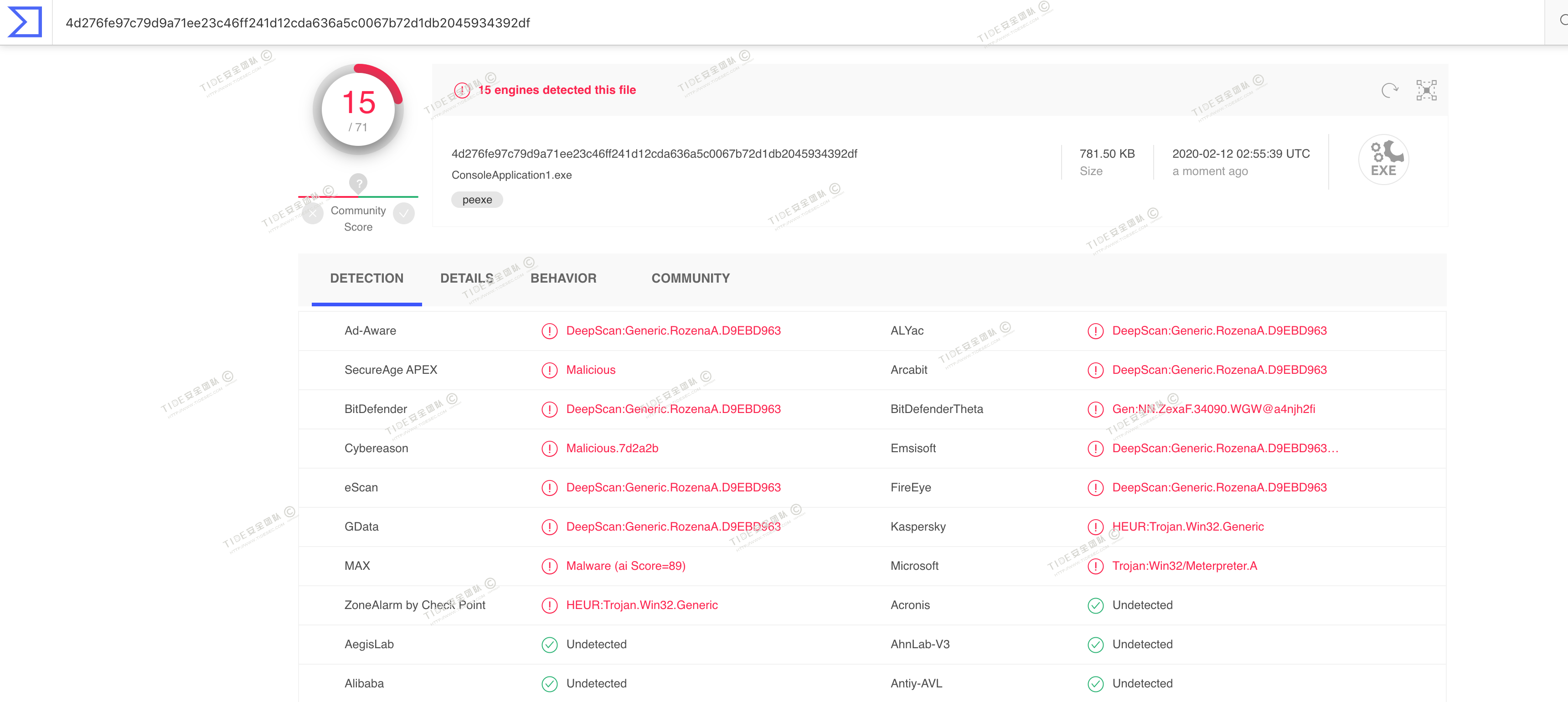
Task: Select the DETECTION tab
Action: point(366,278)
